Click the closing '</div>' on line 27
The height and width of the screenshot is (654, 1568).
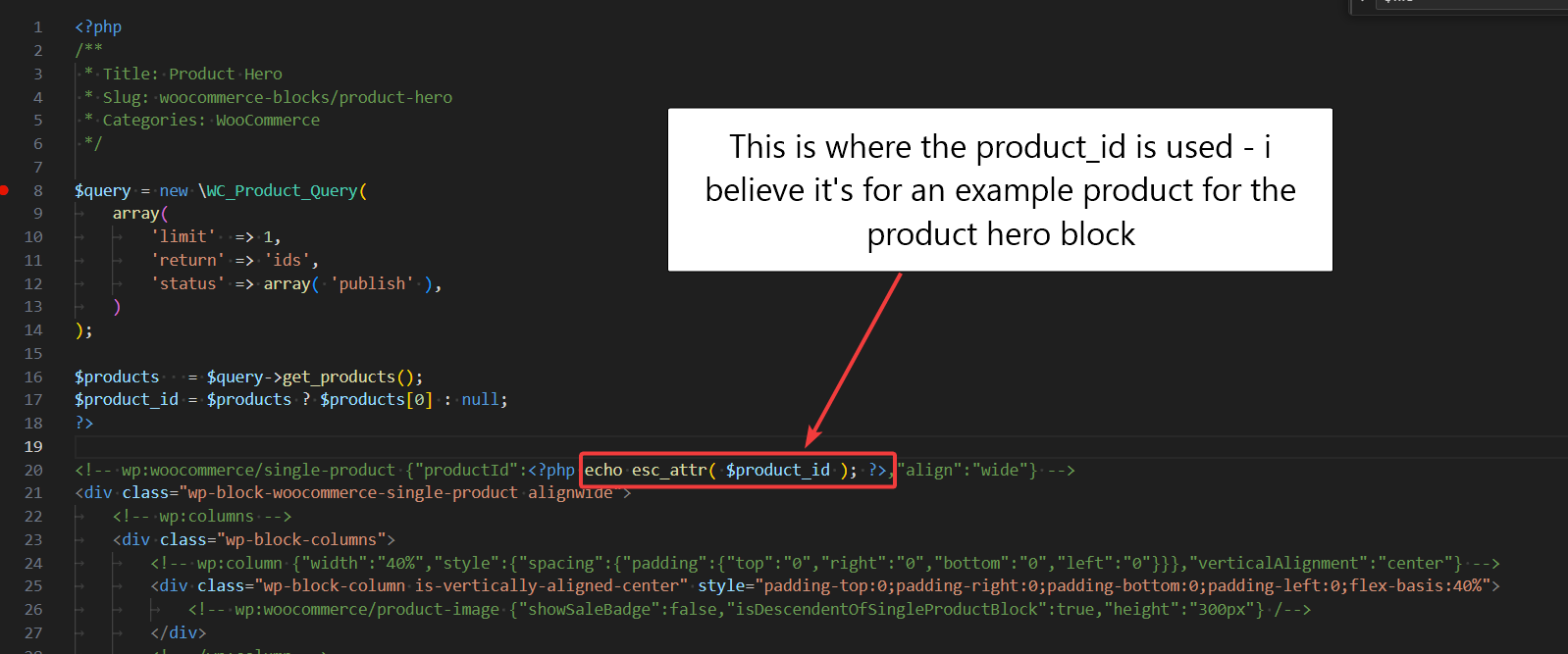[x=179, y=633]
